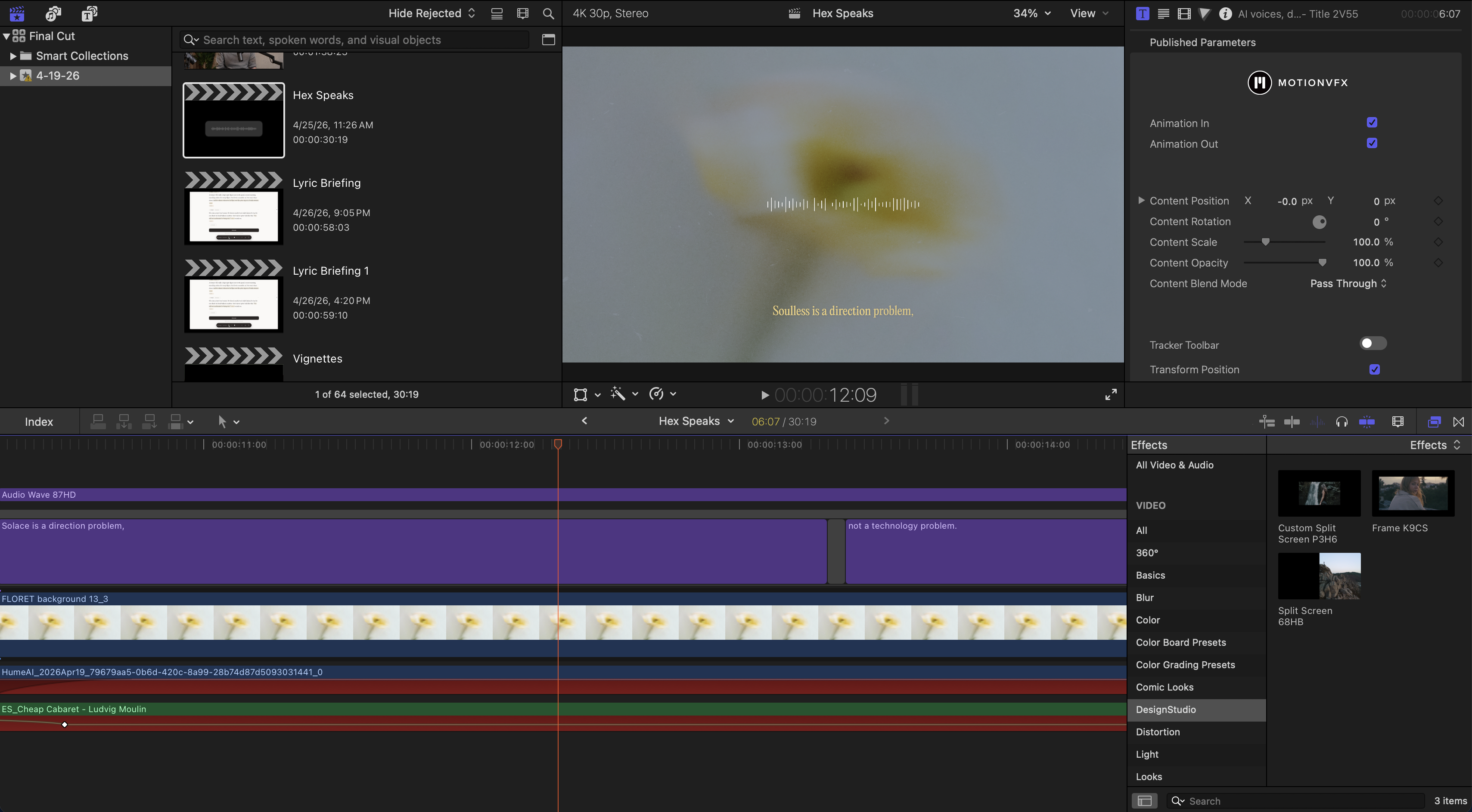This screenshot has width=1472, height=812.
Task: Toggle the filter window icon beside search
Action: point(548,40)
